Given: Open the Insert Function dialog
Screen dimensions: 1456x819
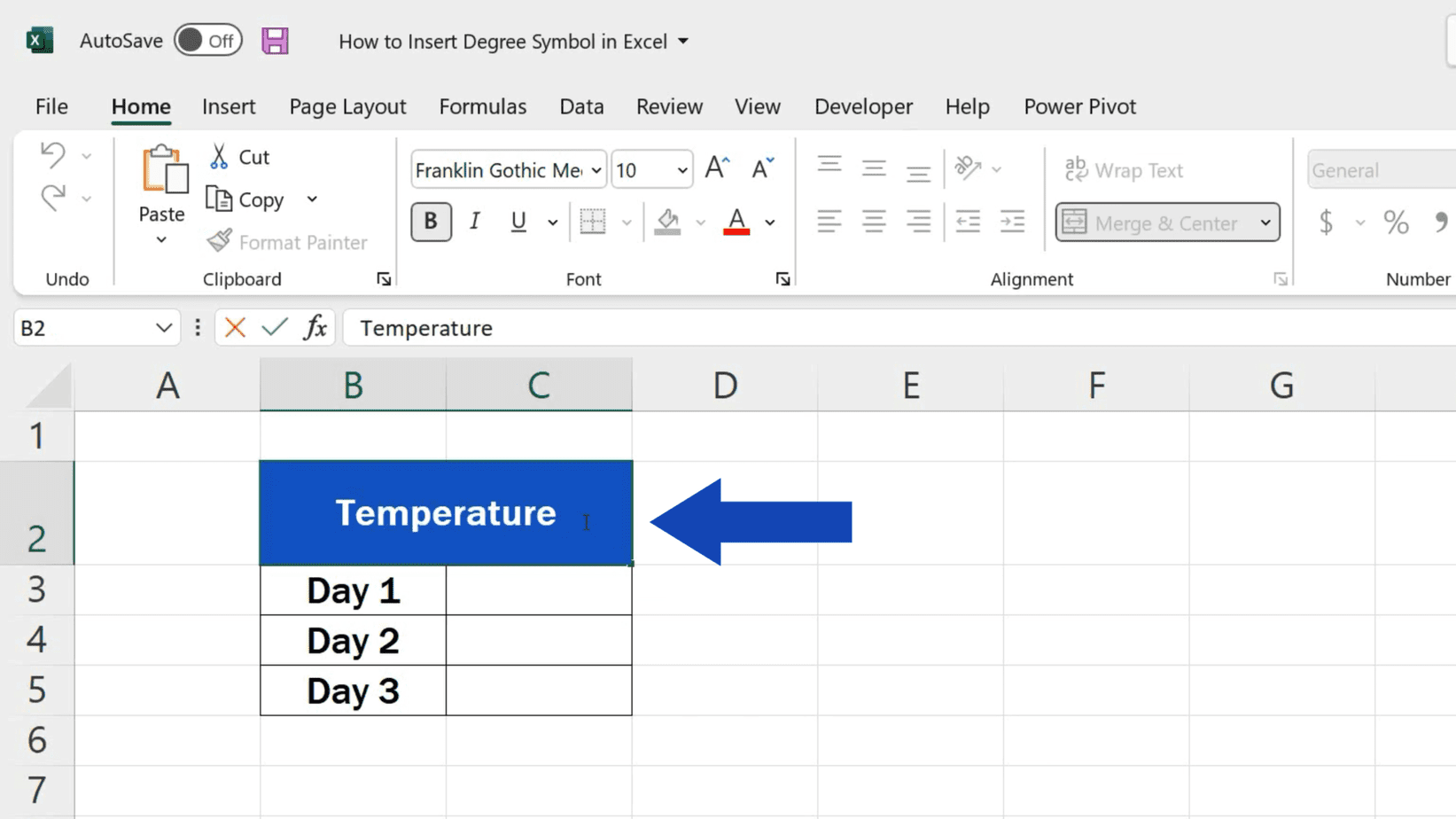Looking at the screenshot, I should click(315, 327).
